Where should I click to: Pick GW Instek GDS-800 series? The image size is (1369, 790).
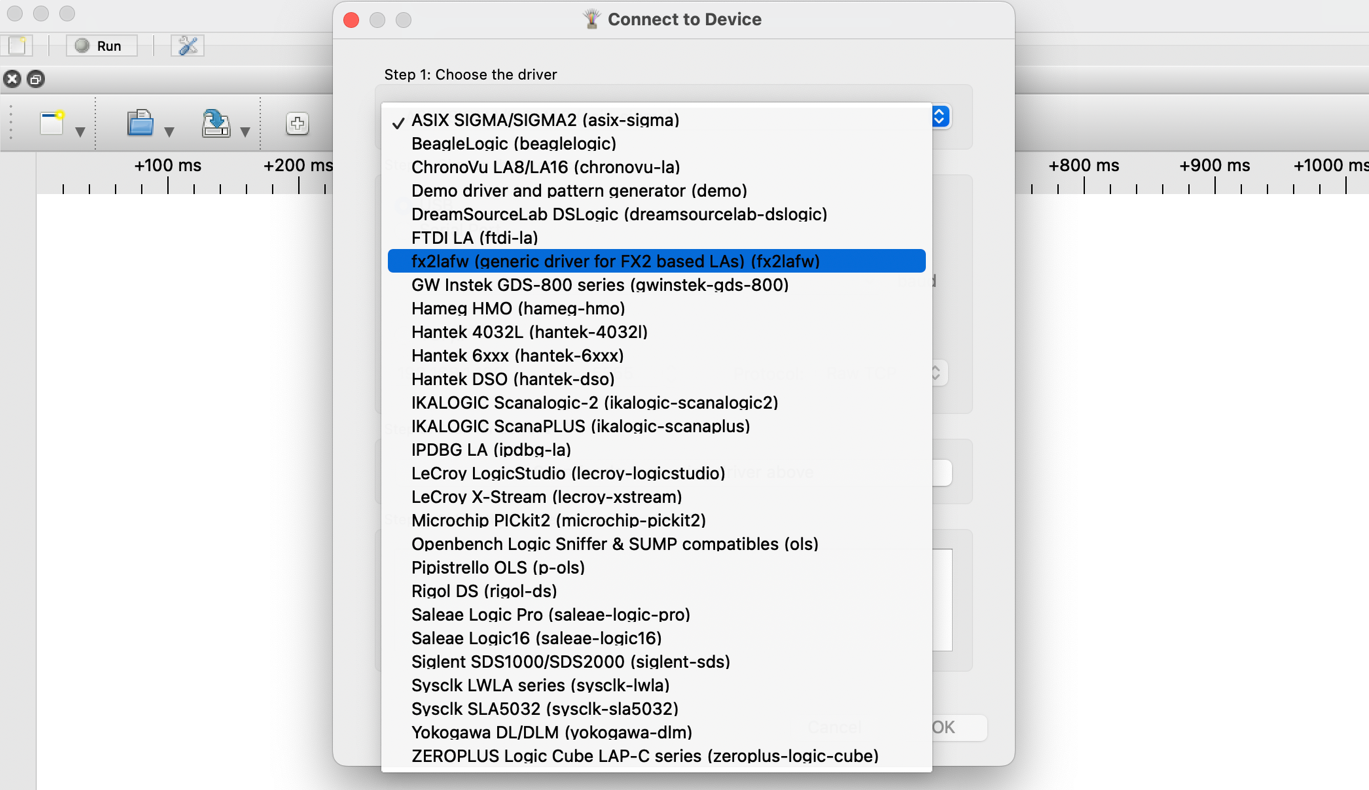coord(656,285)
